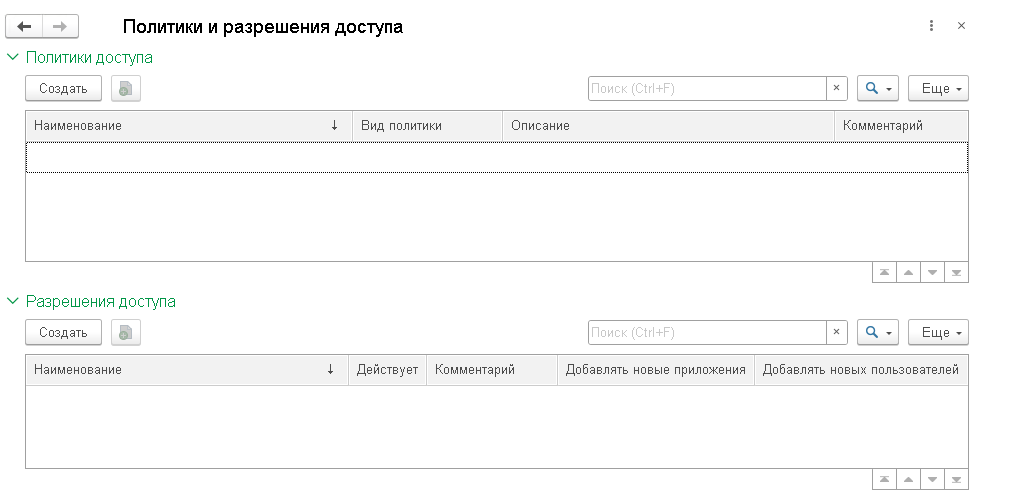1016x497 pixels.
Task: Click the Действует column header
Action: click(387, 370)
